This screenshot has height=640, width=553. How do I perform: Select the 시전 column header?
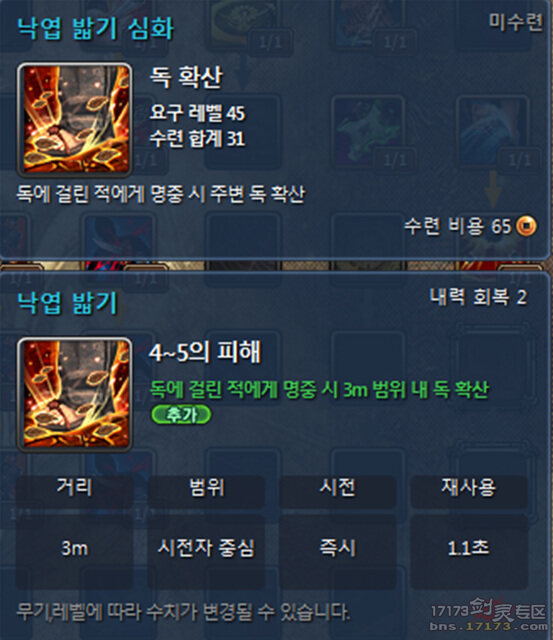point(338,487)
